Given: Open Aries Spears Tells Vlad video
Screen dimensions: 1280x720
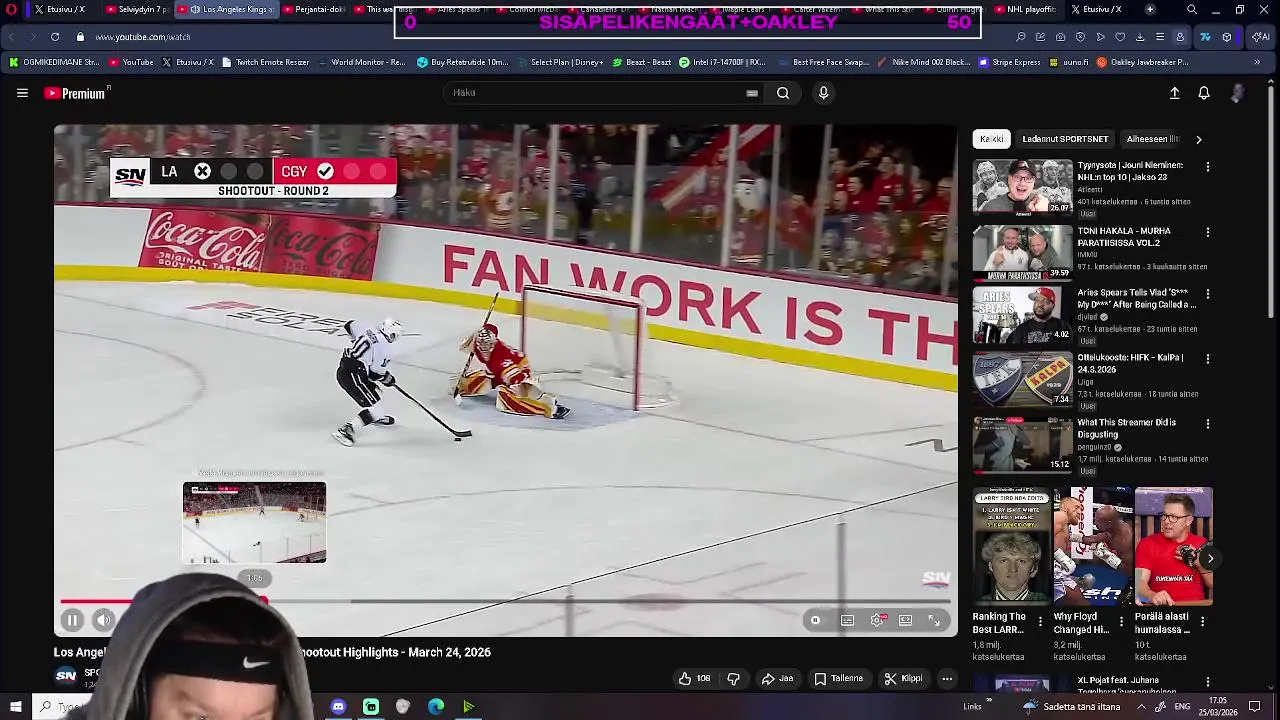Looking at the screenshot, I should (x=1022, y=315).
